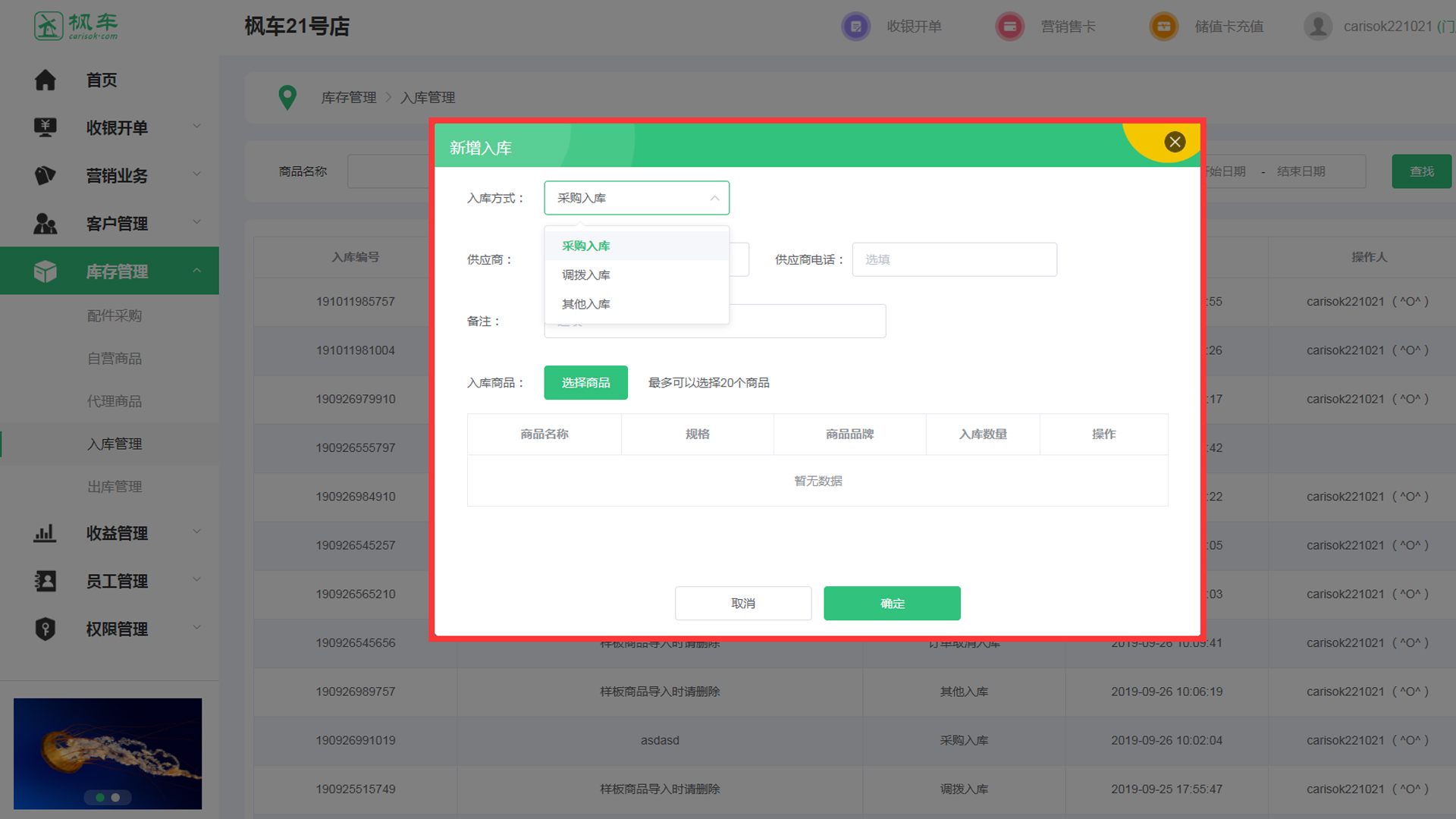Click the 收银开单 cash register sidebar icon

pos(45,127)
